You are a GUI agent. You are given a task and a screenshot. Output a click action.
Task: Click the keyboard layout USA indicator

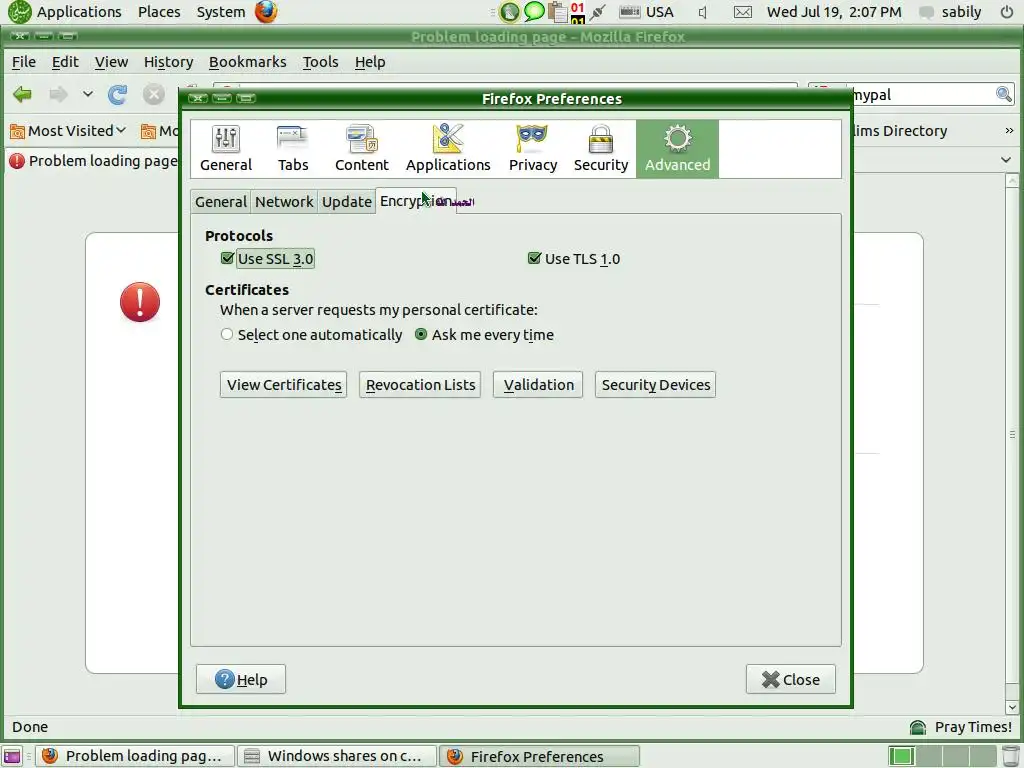[x=647, y=12]
